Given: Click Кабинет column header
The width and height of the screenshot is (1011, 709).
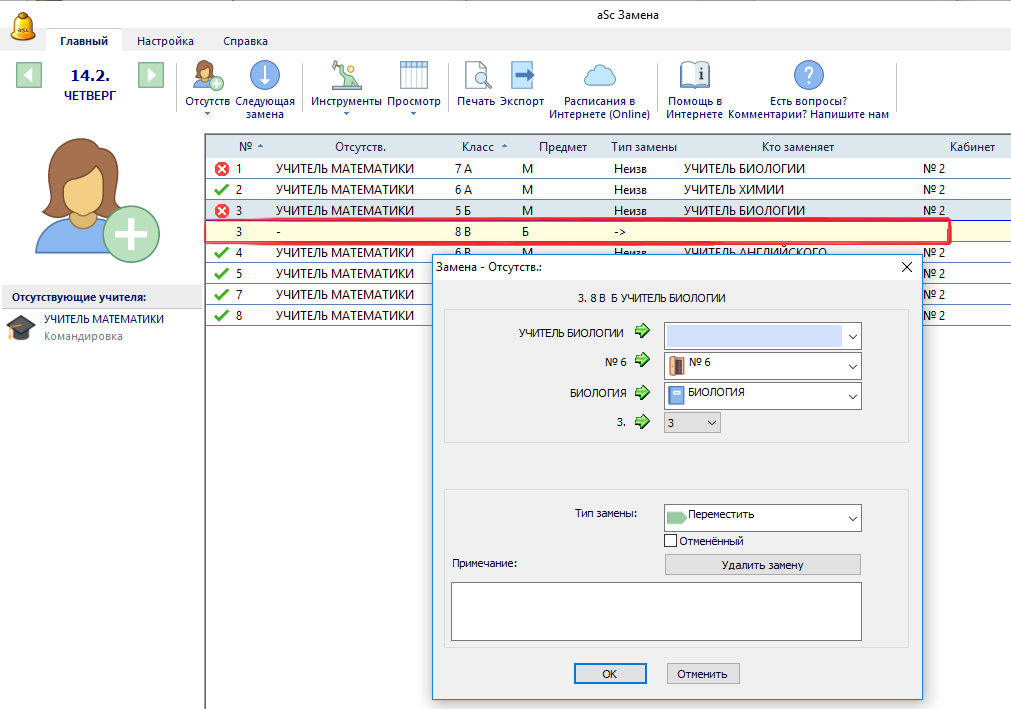Looking at the screenshot, I should click(x=972, y=147).
